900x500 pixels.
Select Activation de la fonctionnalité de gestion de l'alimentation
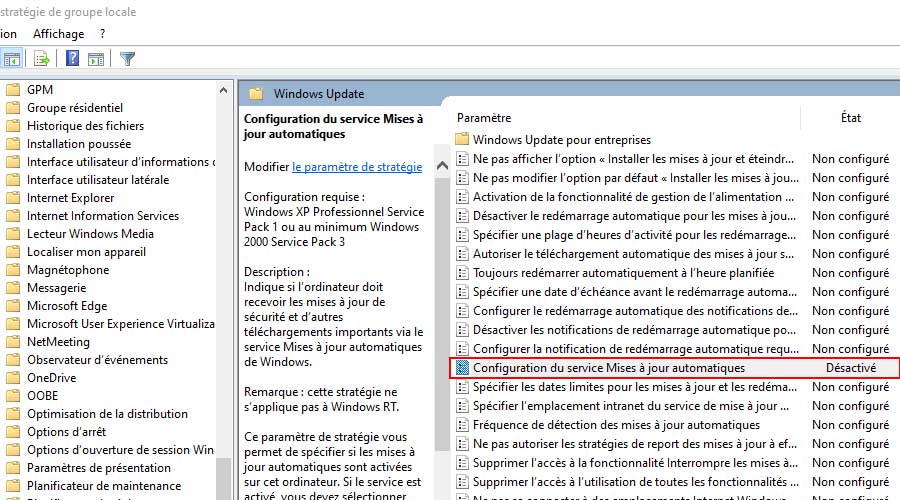[633, 197]
